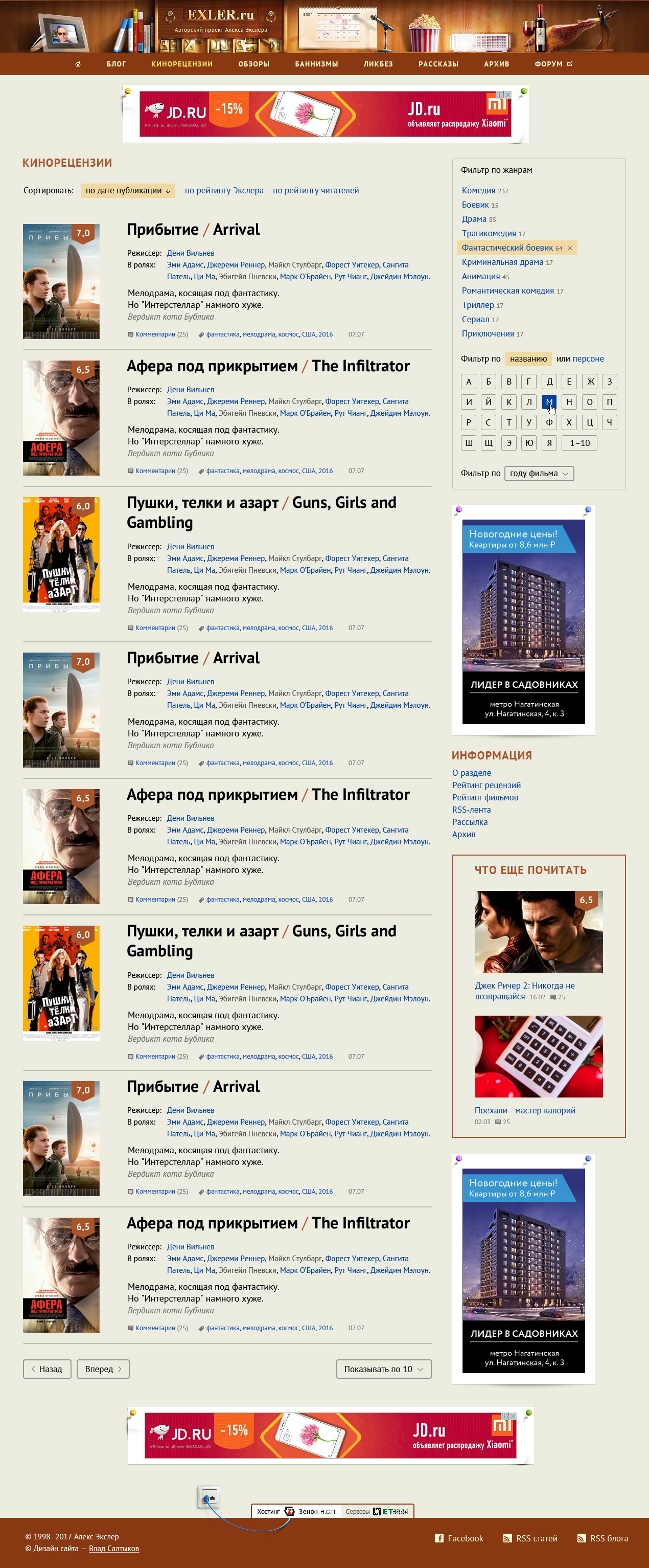Open the году фильма filter dropdown
649x1568 pixels.
click(539, 474)
